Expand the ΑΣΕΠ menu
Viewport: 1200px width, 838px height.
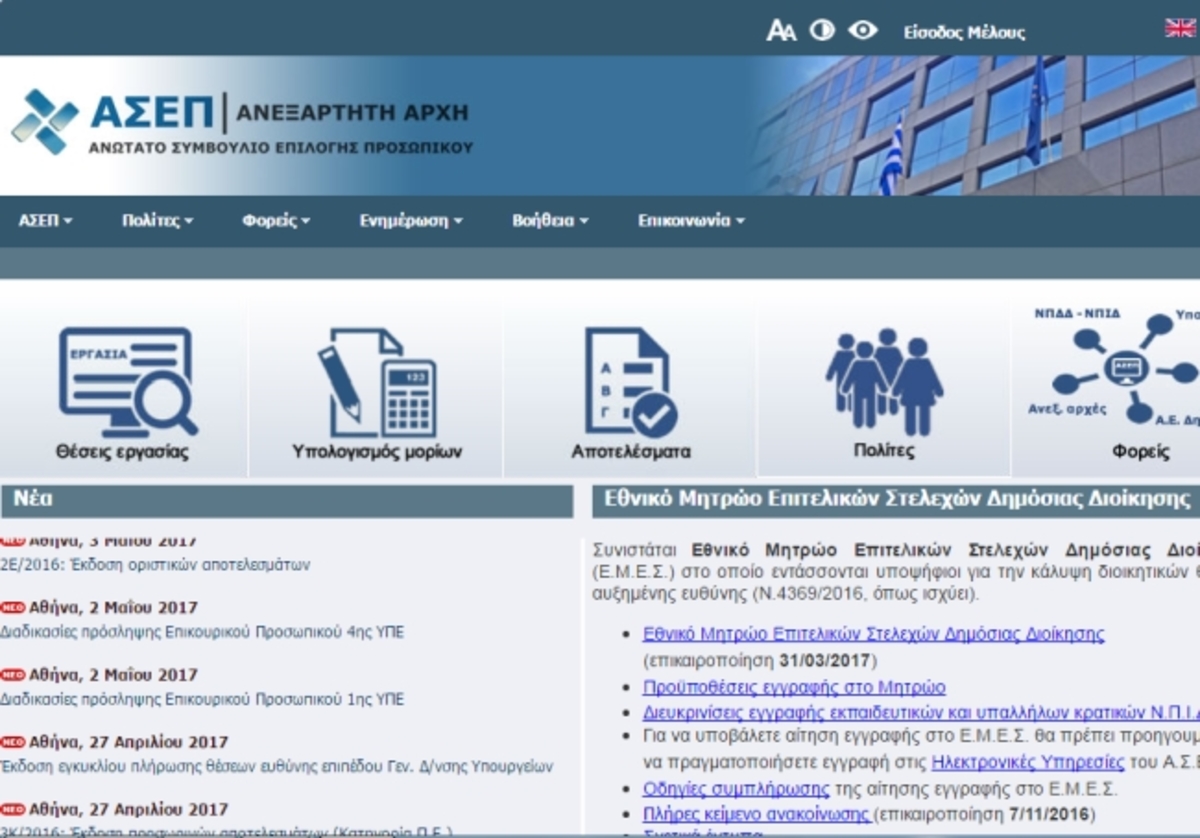tap(46, 221)
